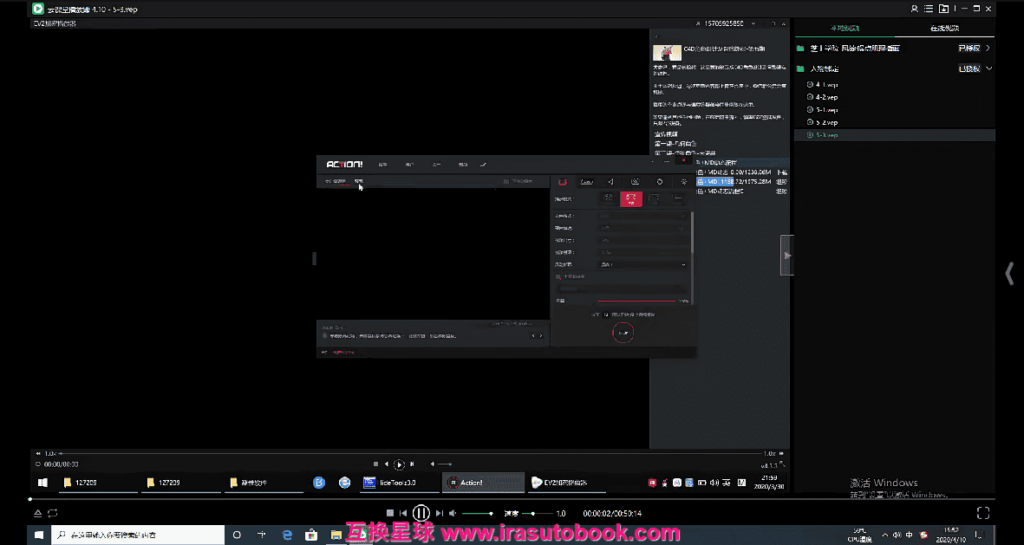Click the red Sogou icon in system tray
This screenshot has width=1024, height=545.
[x=923, y=535]
